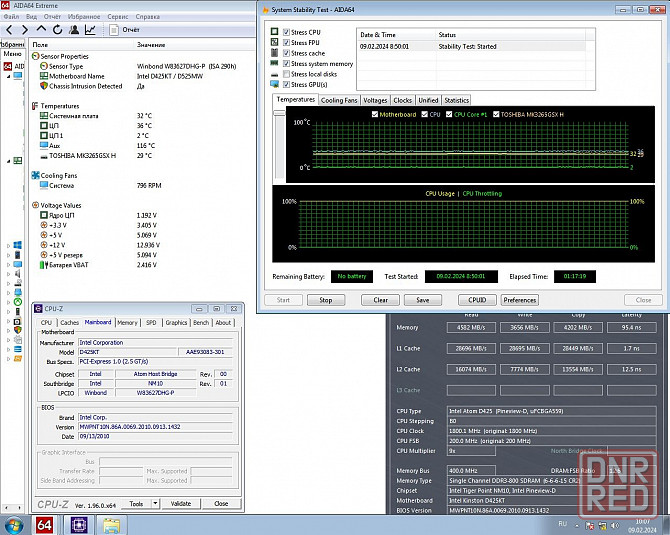Click the graph chart icon in AIDA64 toolbar

(90, 30)
